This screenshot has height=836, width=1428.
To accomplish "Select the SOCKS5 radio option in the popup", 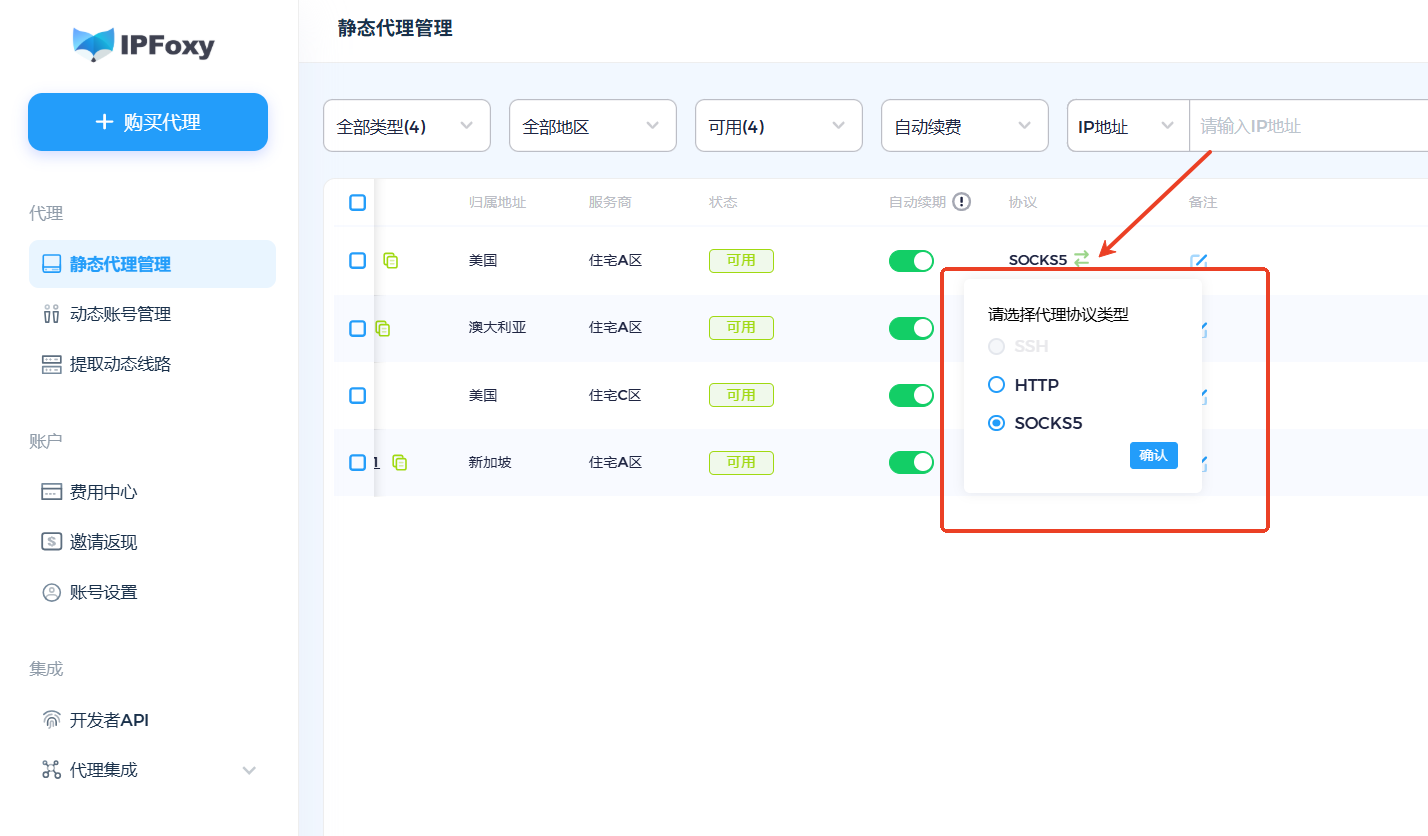I will click(x=996, y=423).
